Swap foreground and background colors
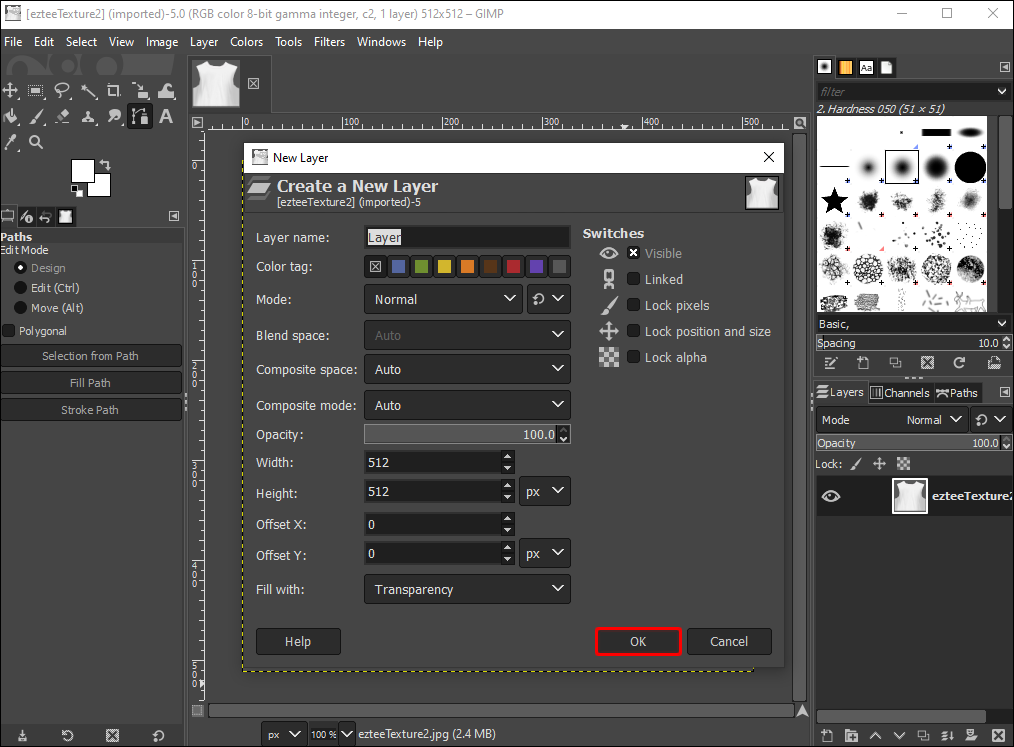Image resolution: width=1014 pixels, height=747 pixels. 105,165
